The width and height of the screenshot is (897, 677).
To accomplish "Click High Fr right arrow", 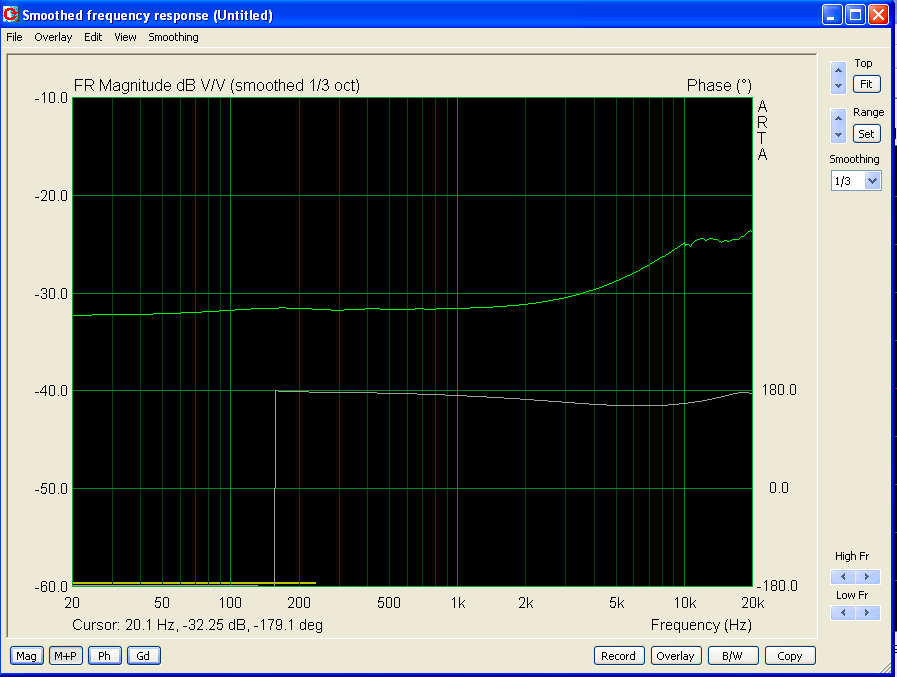I will [867, 576].
